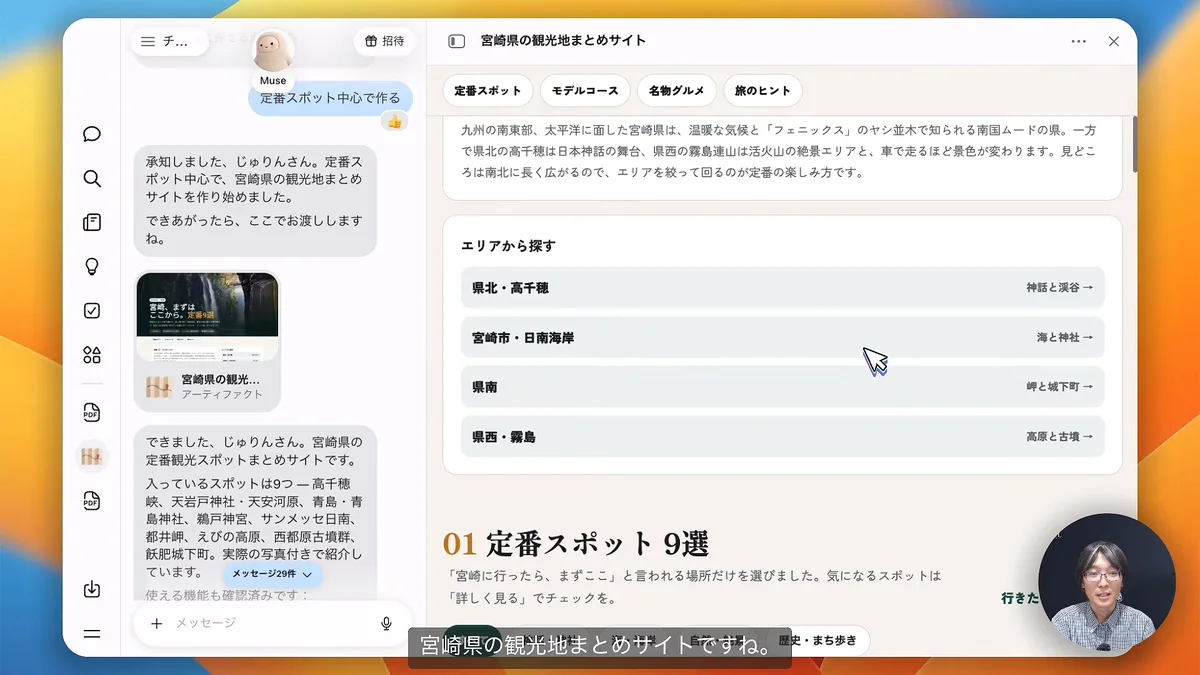
Task: Click the 岬と城下町 → arrow label
Action: (1059, 387)
